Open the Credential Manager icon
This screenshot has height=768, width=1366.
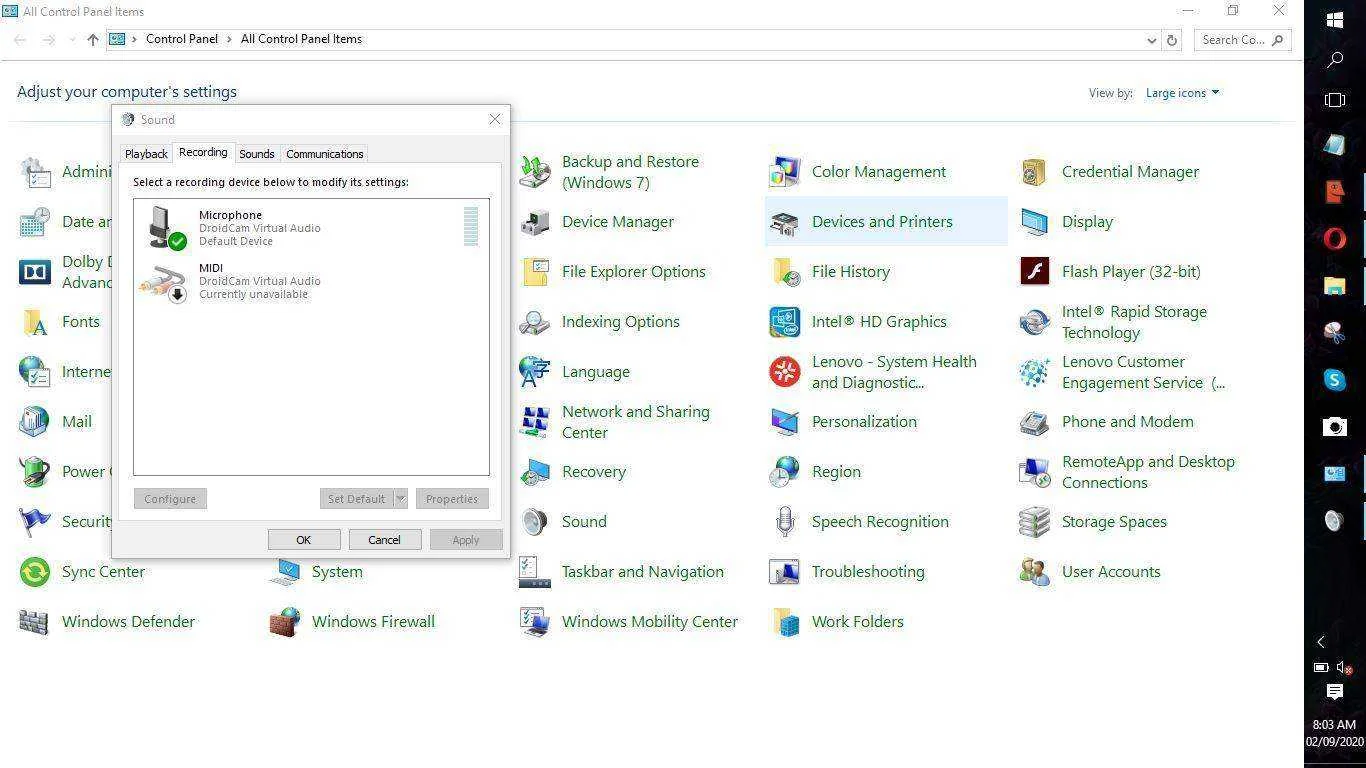pos(1035,172)
